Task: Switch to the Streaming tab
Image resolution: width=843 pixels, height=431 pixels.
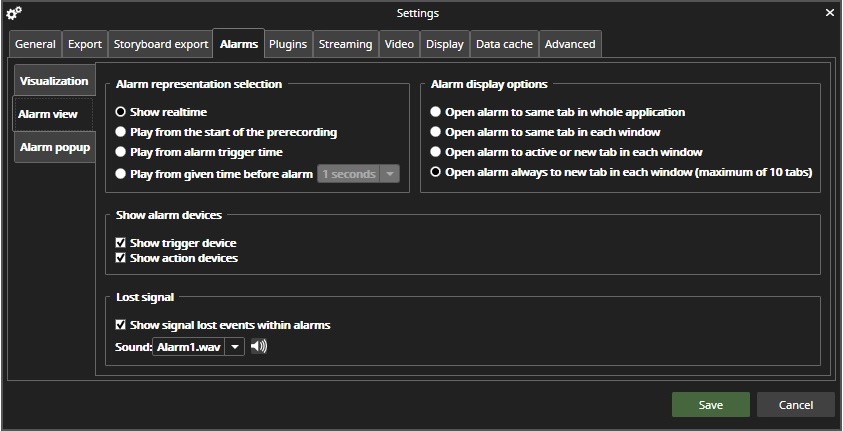Action: (345, 44)
